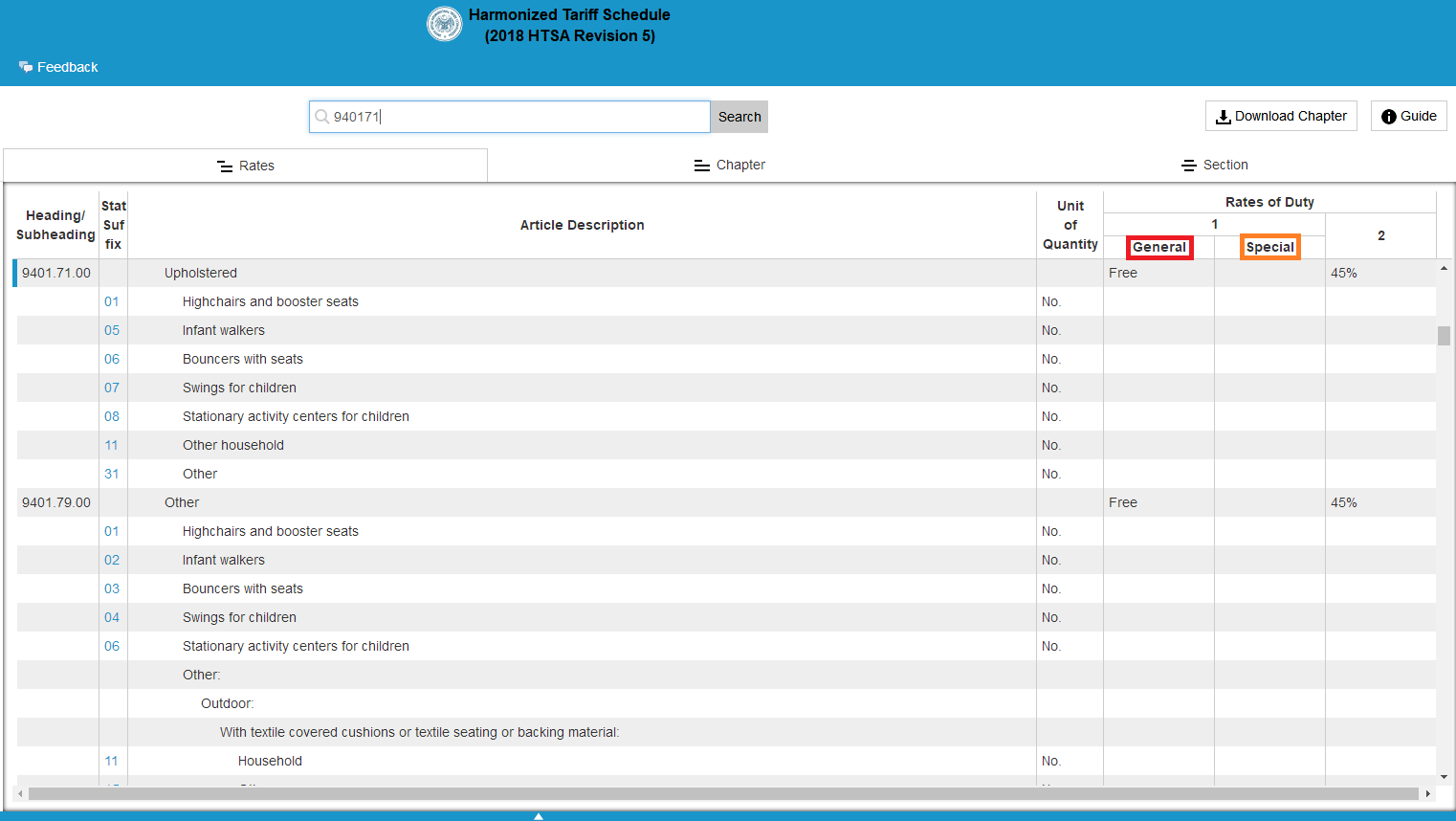This screenshot has width=1456, height=821.
Task: Click the 'With textile covered cushions' description
Action: pos(420,732)
